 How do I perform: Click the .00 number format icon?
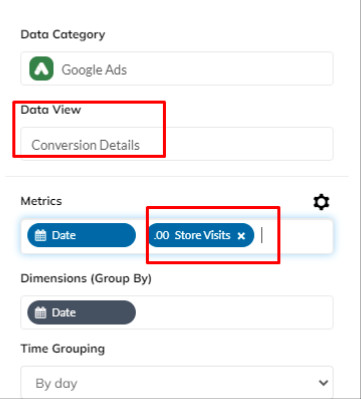point(161,235)
